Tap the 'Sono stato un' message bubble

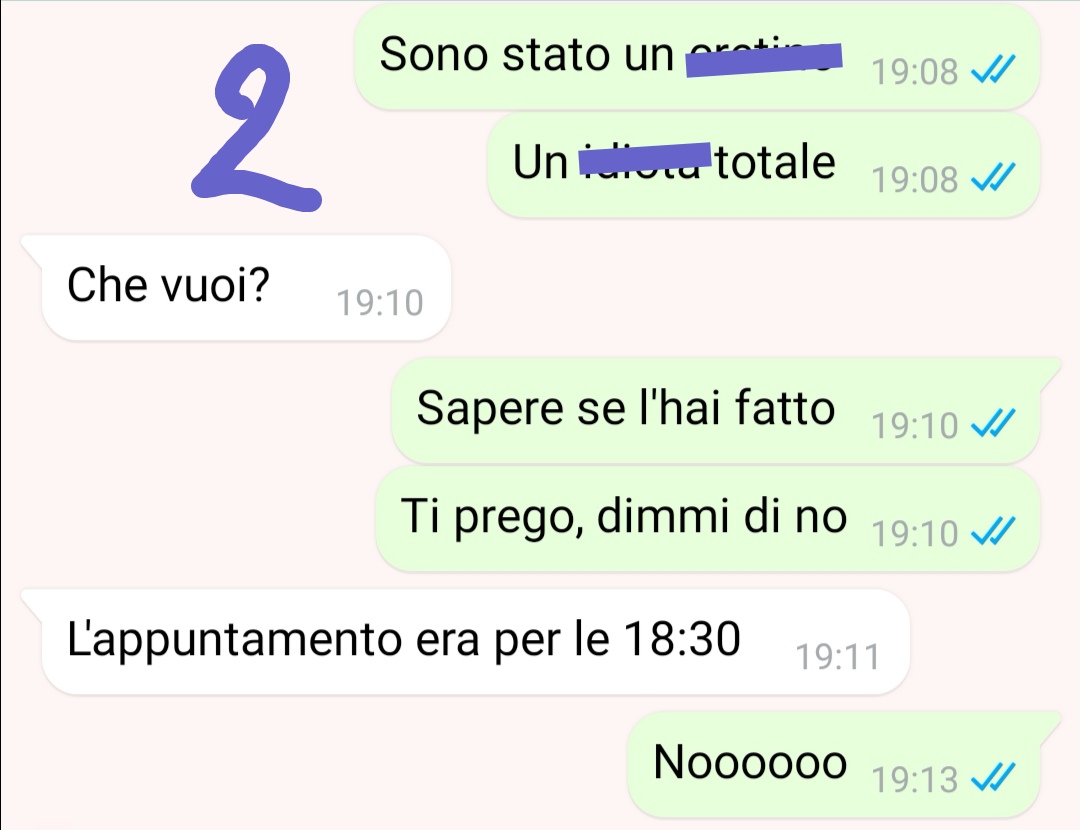point(696,56)
